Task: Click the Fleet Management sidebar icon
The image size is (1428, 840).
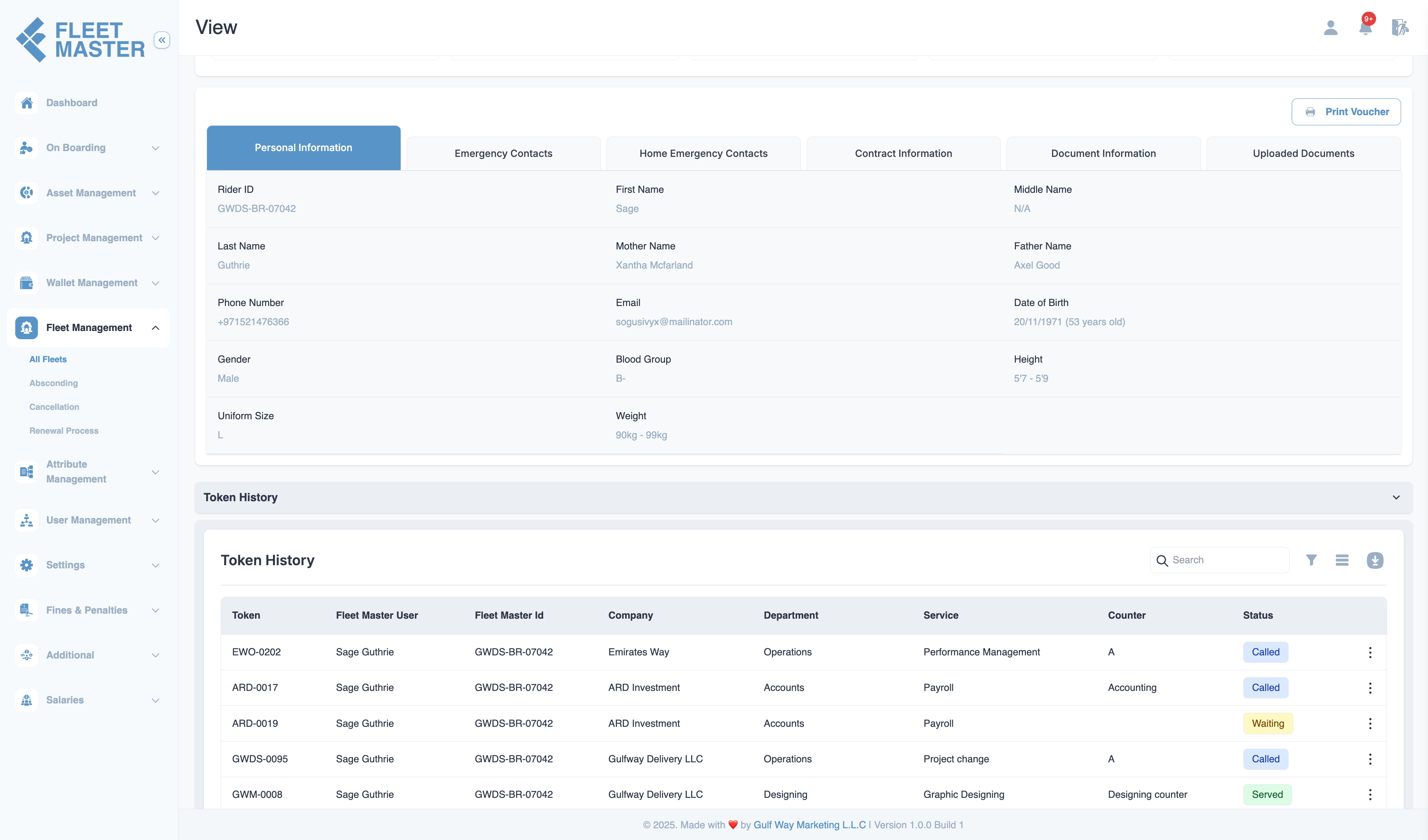Action: pyautogui.click(x=27, y=327)
